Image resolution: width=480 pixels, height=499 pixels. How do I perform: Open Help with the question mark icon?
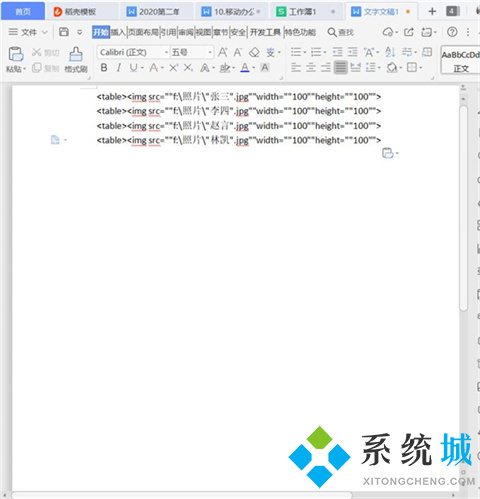(452, 32)
